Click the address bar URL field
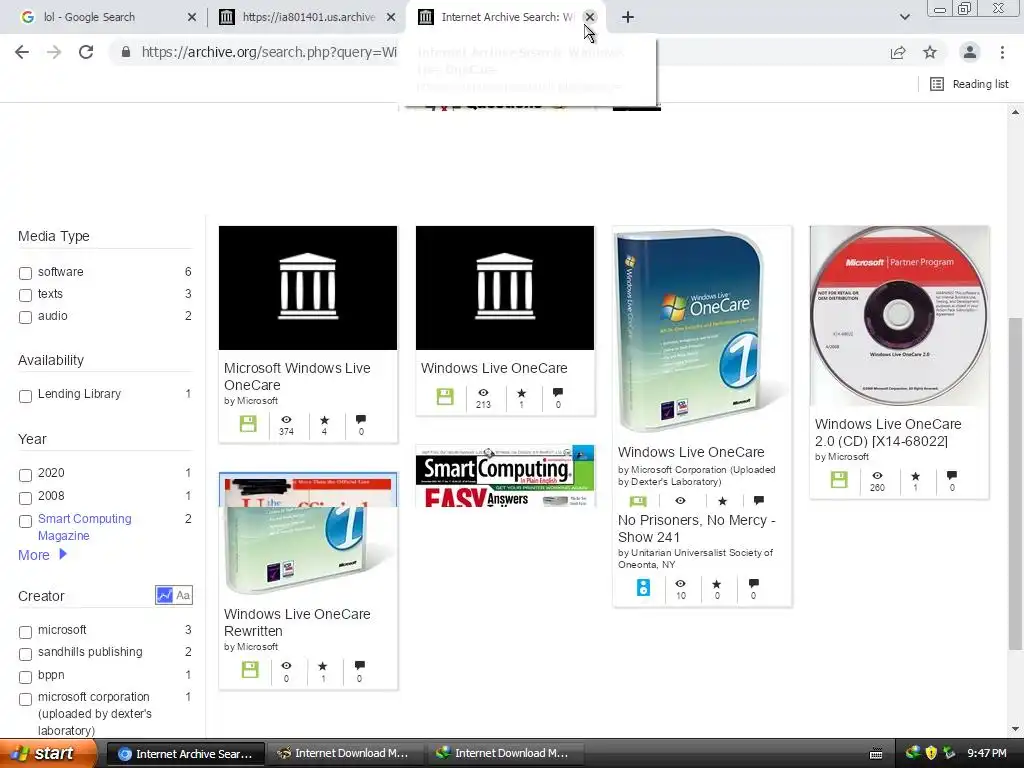This screenshot has width=1024, height=768. [x=269, y=52]
